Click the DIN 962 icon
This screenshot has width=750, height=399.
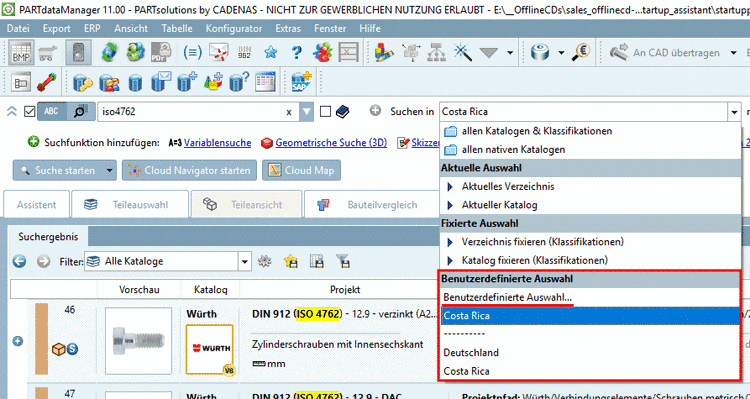pos(244,53)
